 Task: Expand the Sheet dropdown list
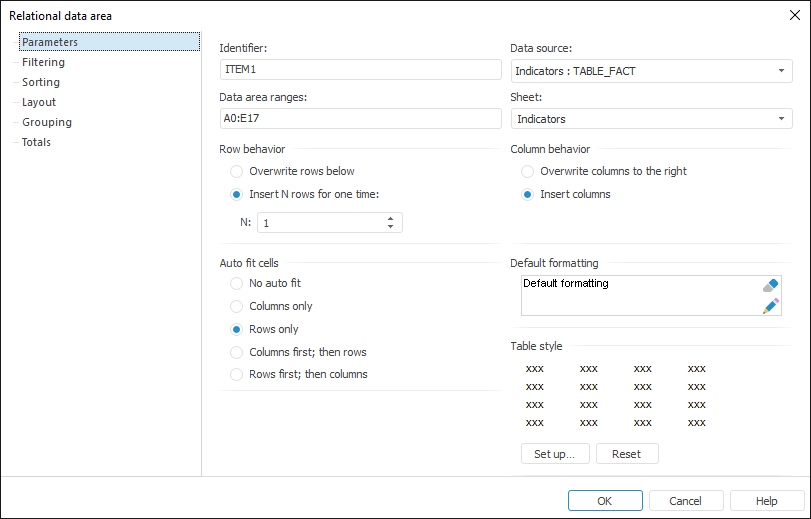780,119
